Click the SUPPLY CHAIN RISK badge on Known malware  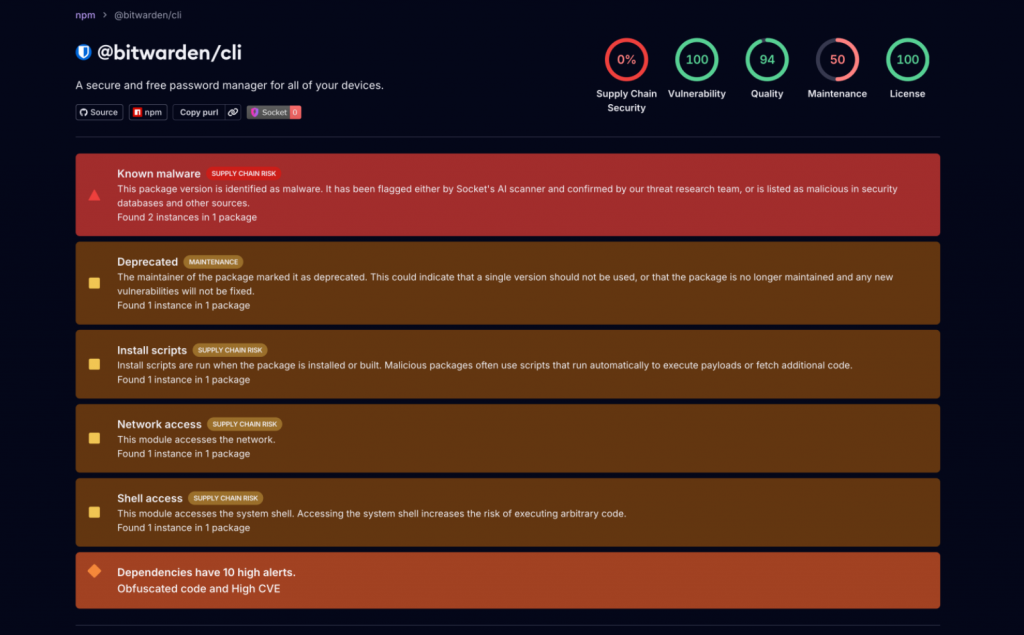coord(245,173)
